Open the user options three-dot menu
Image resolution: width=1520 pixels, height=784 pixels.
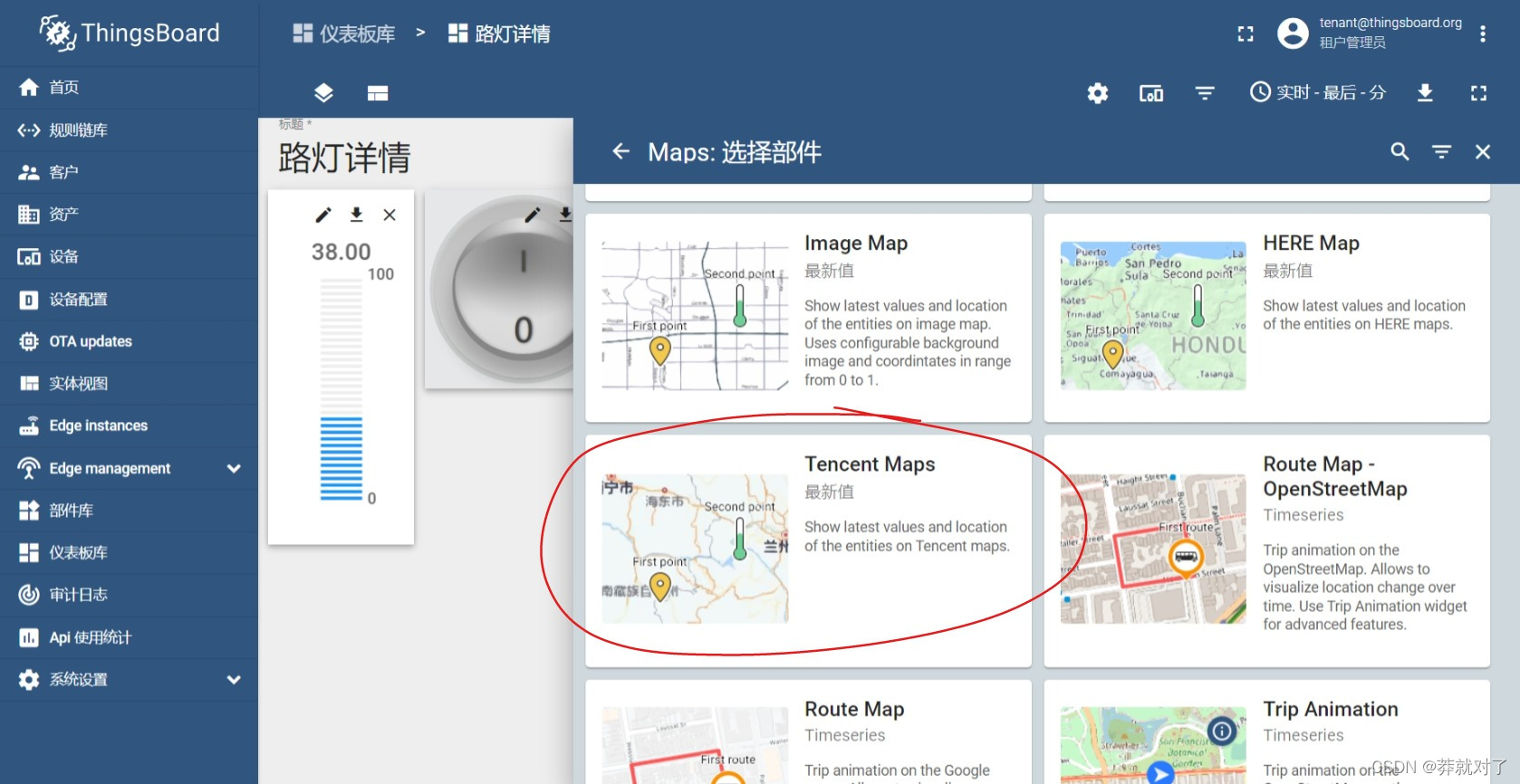[x=1483, y=34]
